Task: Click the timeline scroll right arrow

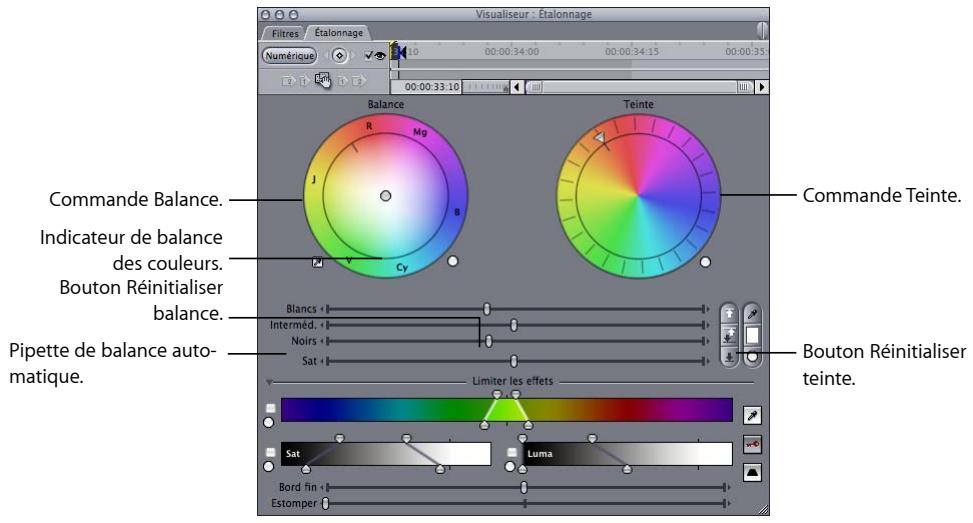Action: click(x=761, y=87)
